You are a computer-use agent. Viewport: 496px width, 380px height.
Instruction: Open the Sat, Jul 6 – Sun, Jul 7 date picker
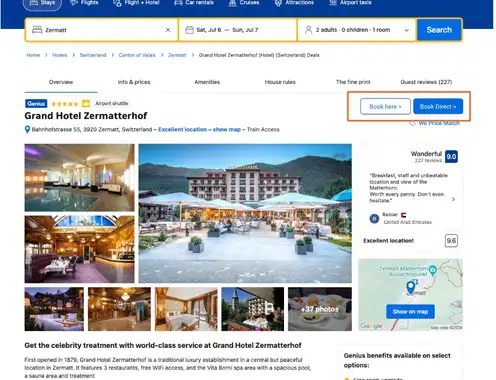coord(238,30)
